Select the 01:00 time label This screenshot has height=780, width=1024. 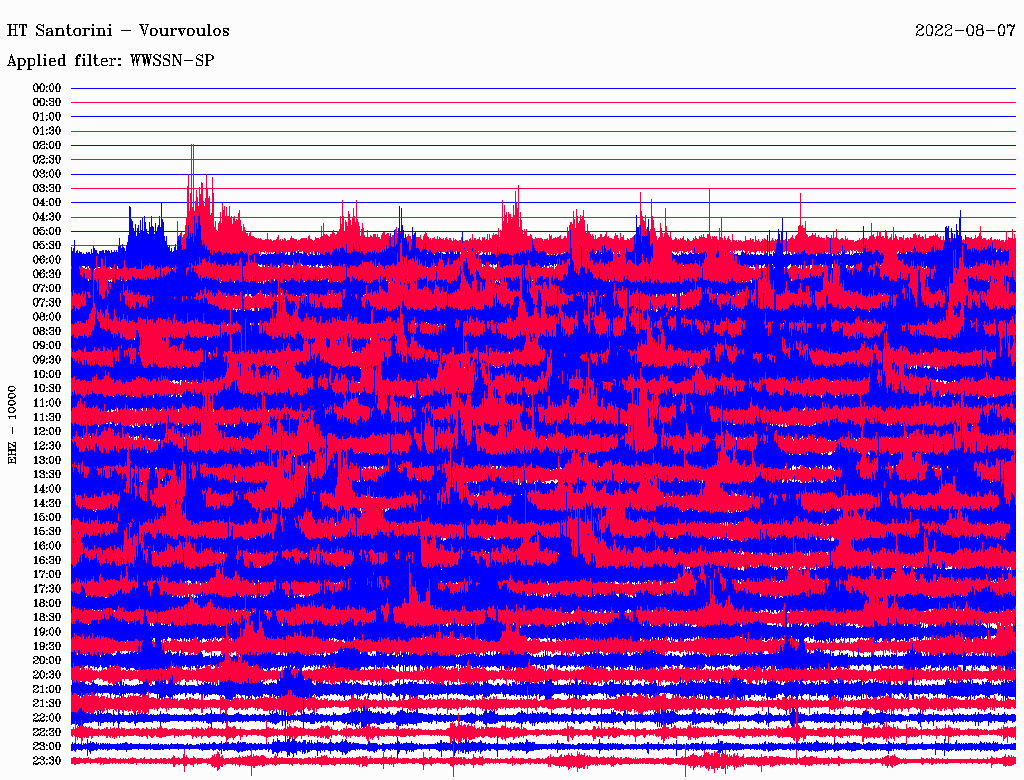point(47,117)
